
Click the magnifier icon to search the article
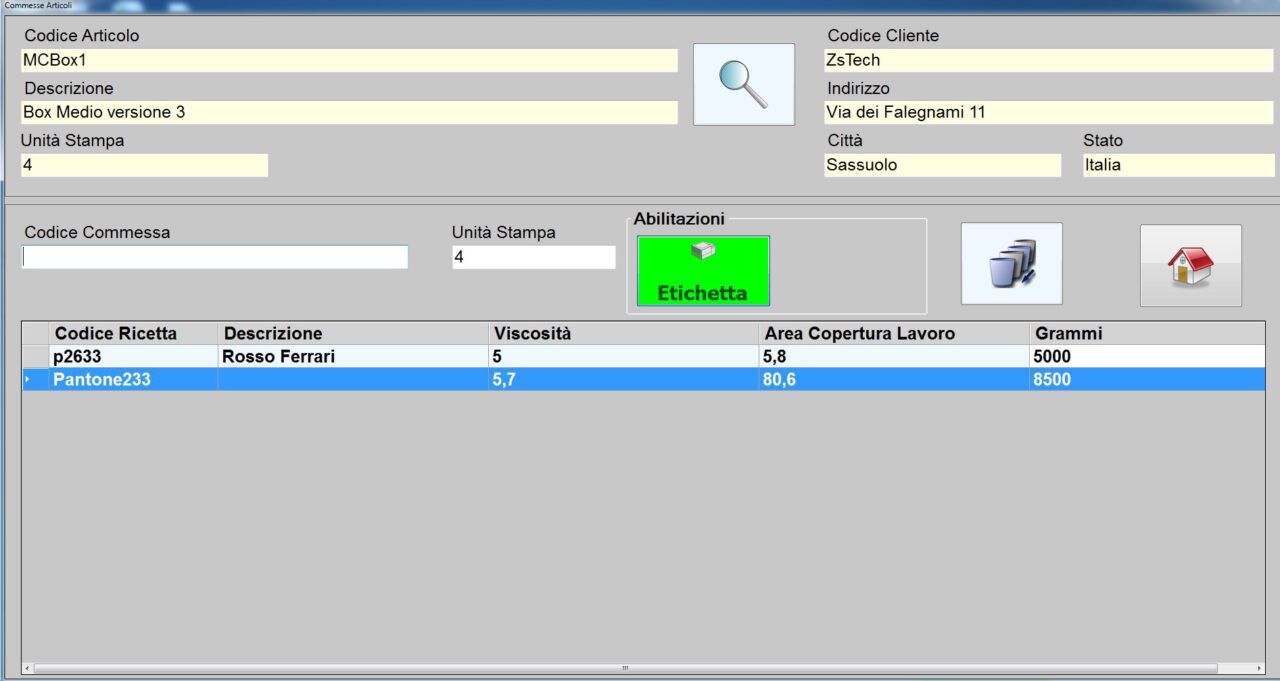pos(742,83)
